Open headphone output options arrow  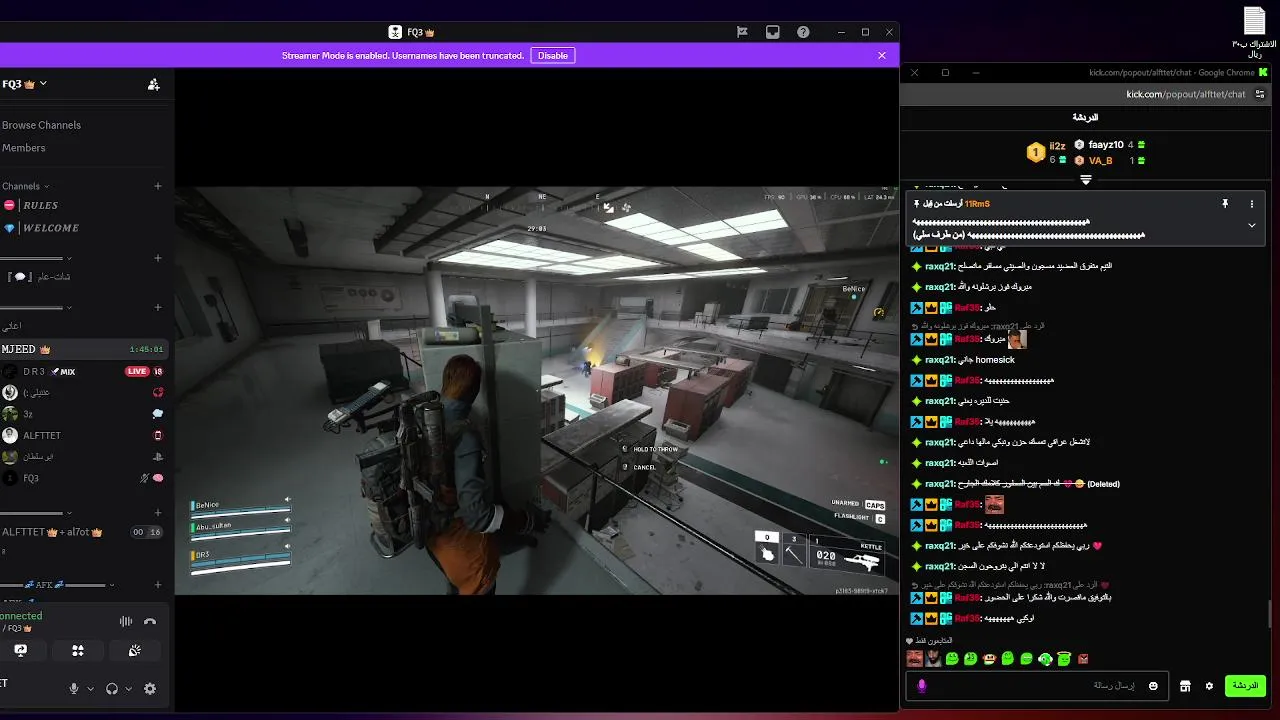(128, 689)
